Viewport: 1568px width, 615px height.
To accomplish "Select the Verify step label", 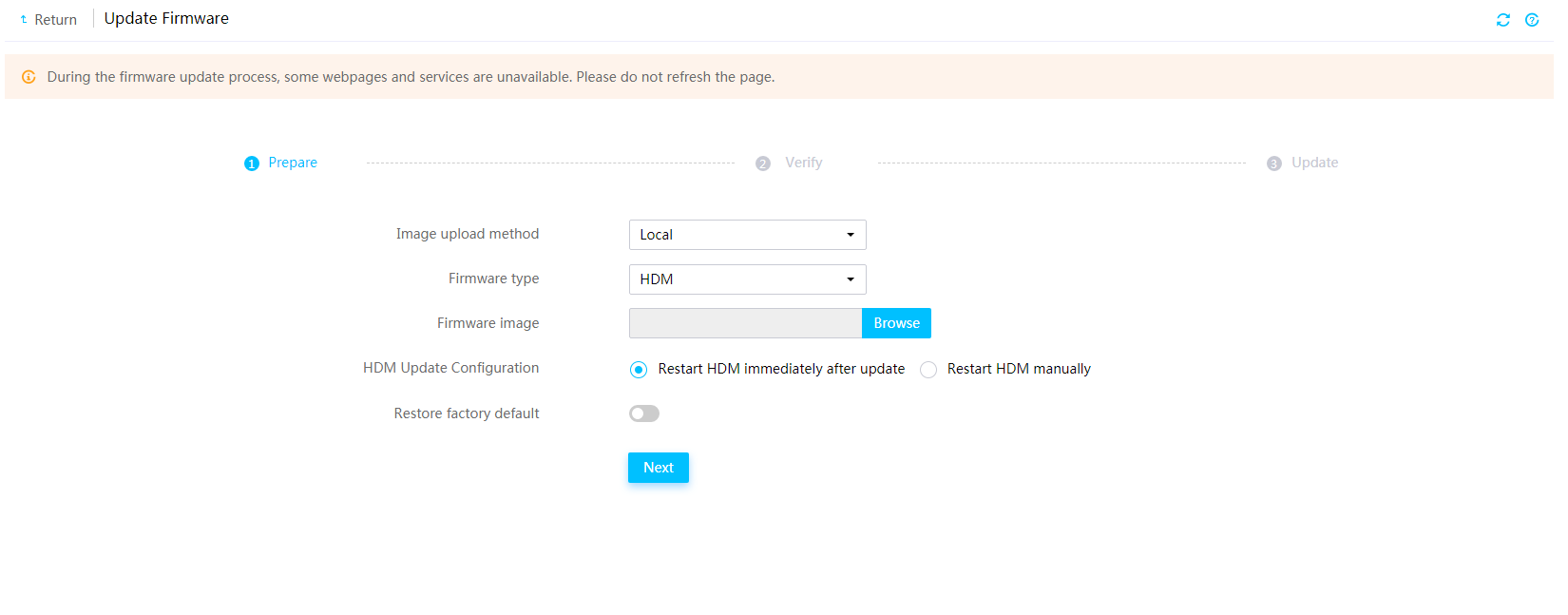I will click(x=804, y=163).
